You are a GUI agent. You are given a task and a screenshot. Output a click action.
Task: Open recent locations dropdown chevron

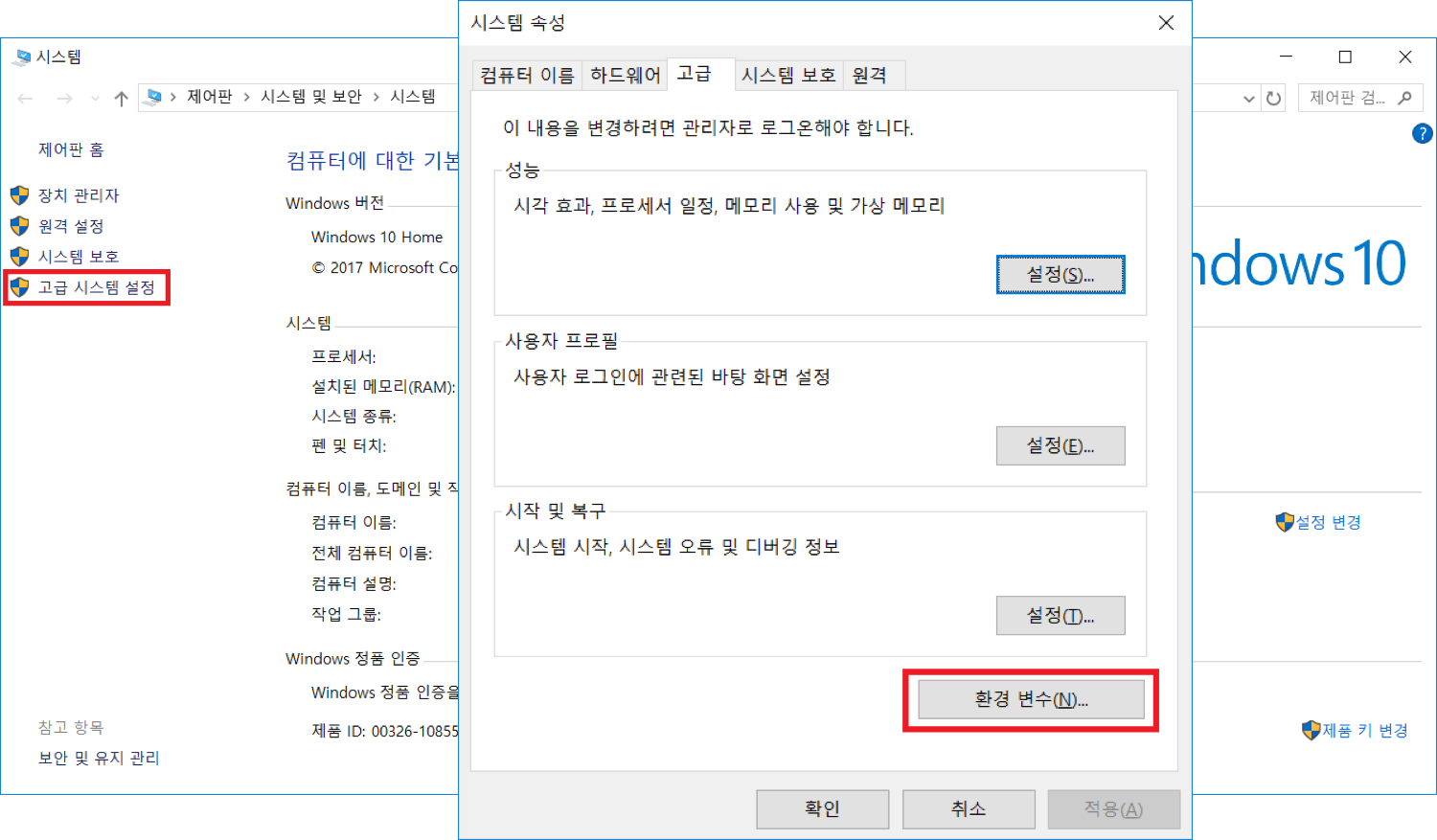click(x=95, y=98)
